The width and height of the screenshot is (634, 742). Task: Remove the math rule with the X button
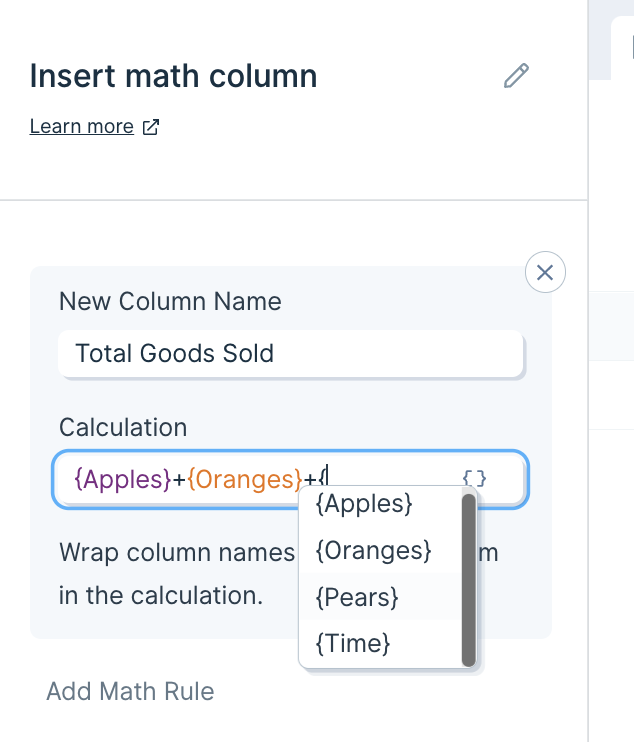545,272
